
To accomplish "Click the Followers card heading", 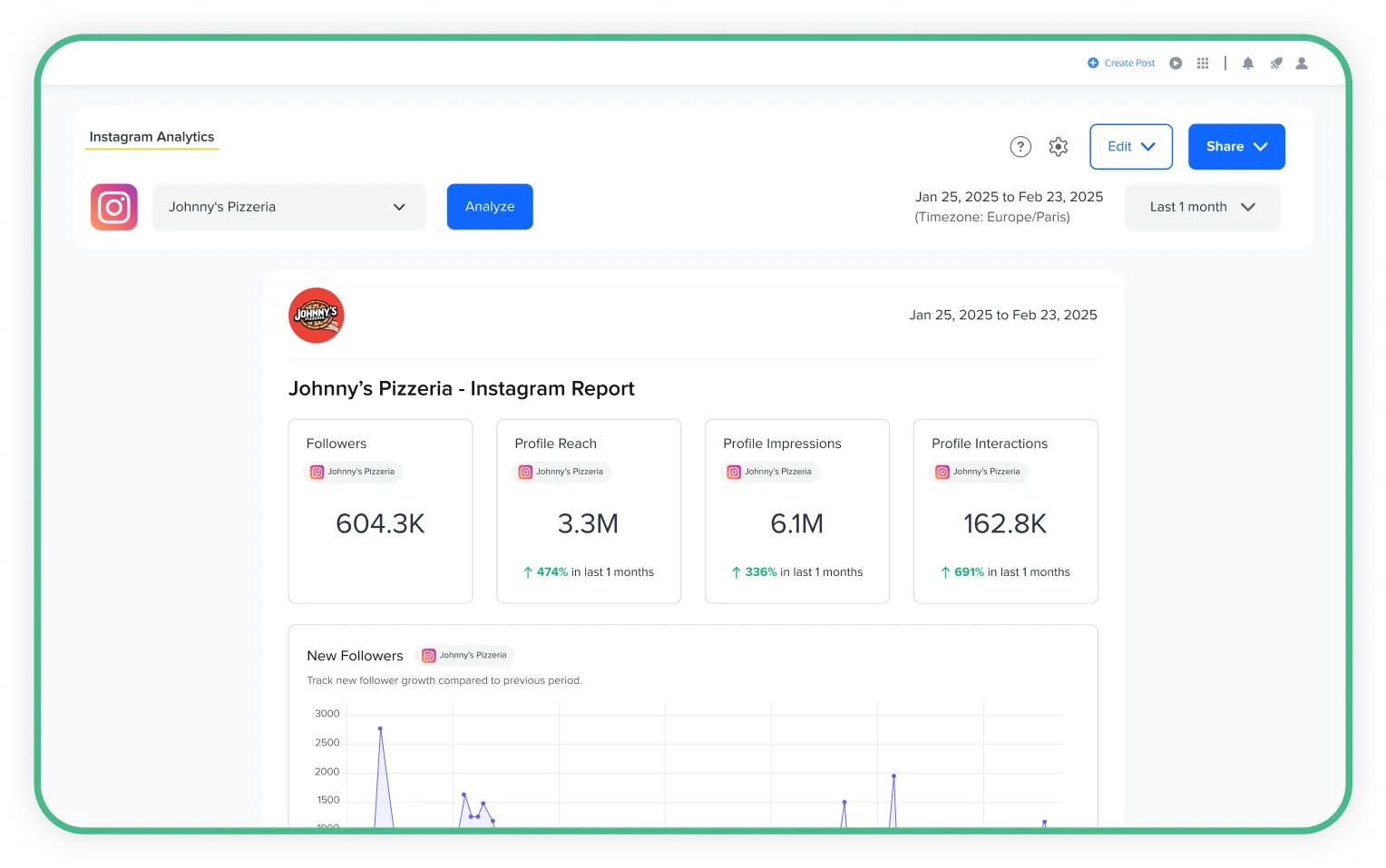I will (337, 444).
